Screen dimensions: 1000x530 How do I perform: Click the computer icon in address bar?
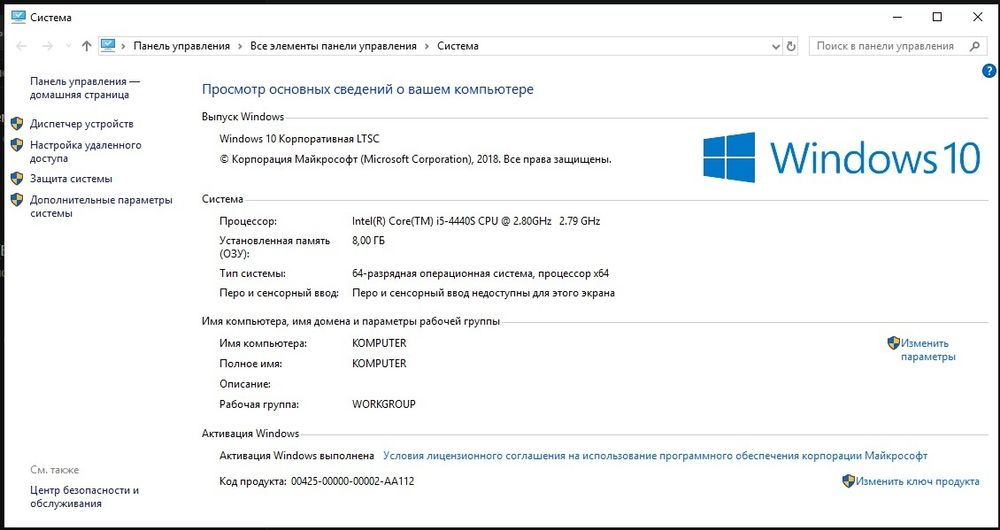(x=108, y=46)
